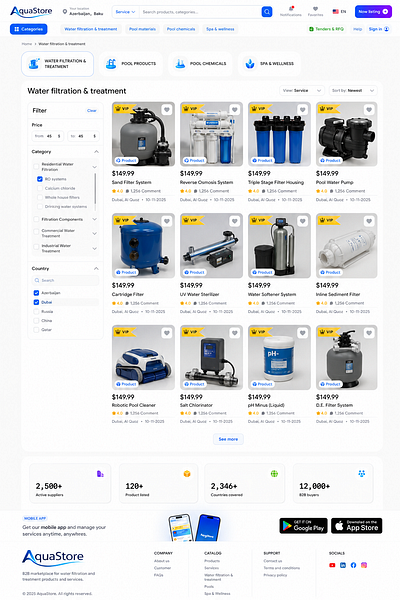The image size is (400, 600).
Task: Open the Reverse Osmosis System product image
Action: click(211, 134)
